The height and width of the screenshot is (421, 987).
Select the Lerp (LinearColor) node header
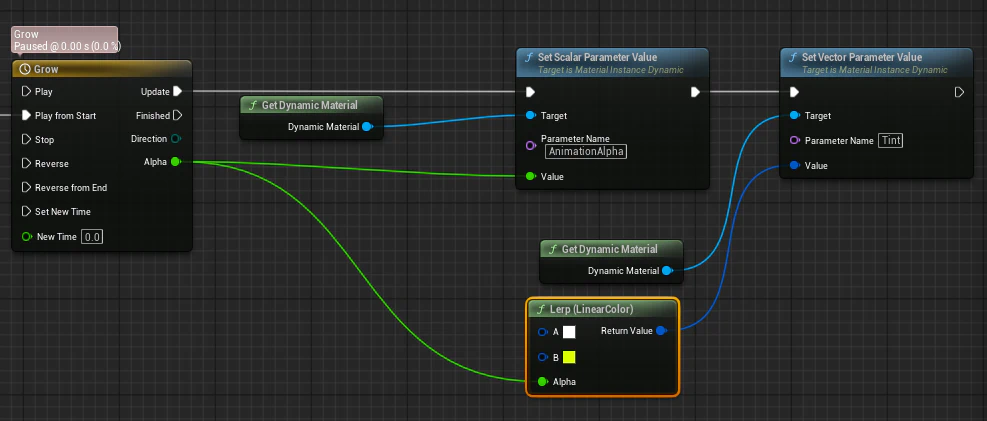602,310
